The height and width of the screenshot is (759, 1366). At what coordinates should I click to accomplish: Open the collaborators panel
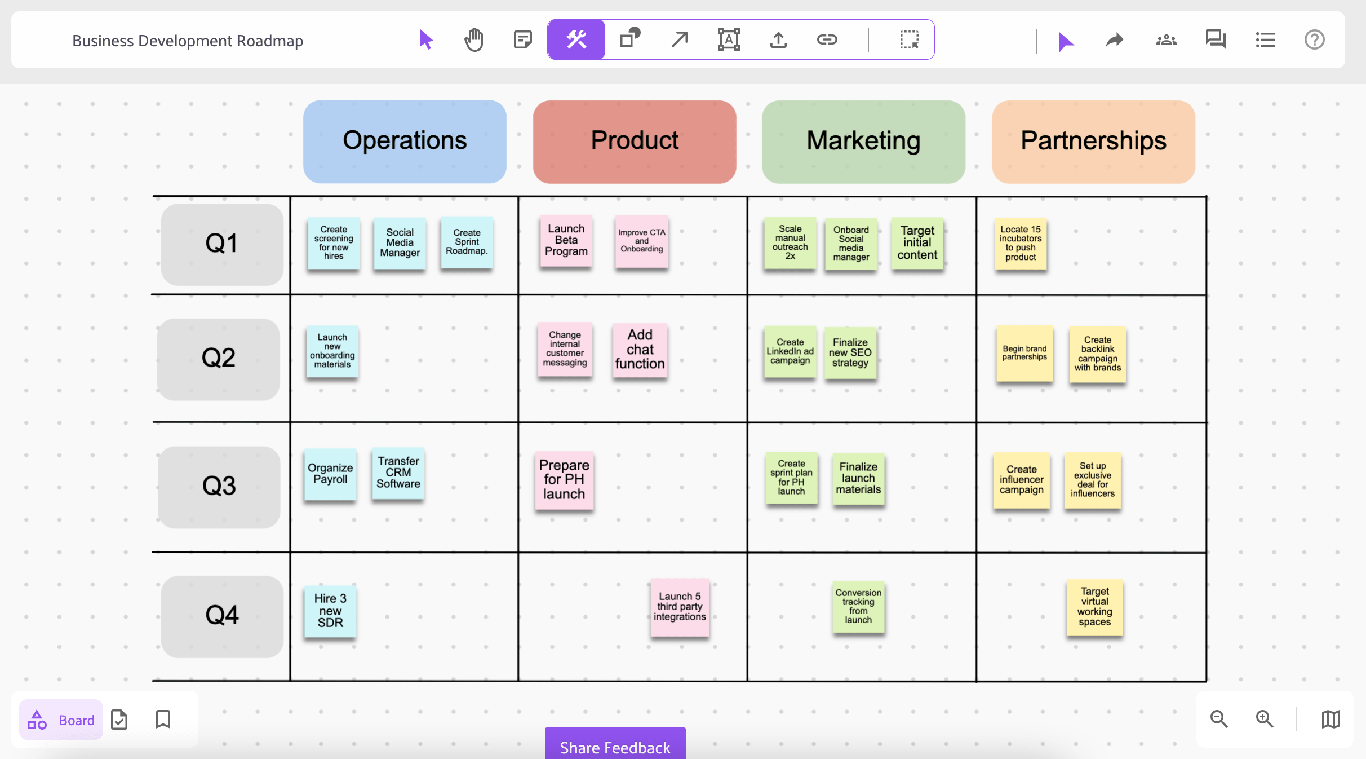click(1166, 39)
